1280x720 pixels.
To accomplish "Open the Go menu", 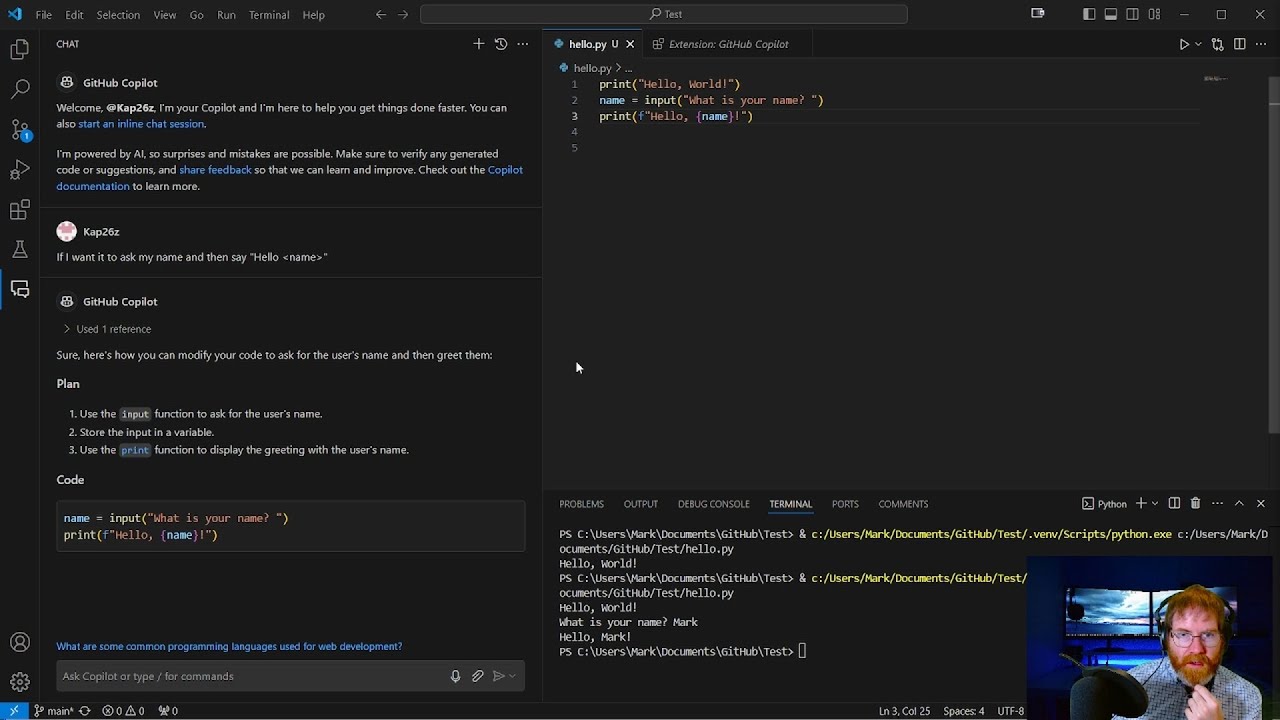I will click(197, 15).
